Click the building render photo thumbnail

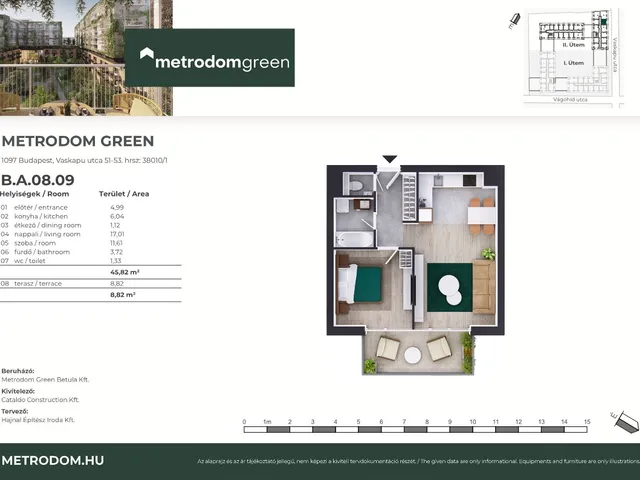click(86, 58)
